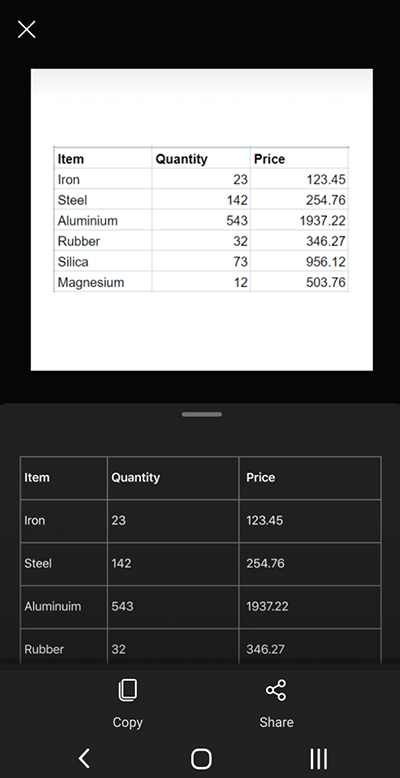
Task: Tap the source table image preview
Action: point(201,220)
